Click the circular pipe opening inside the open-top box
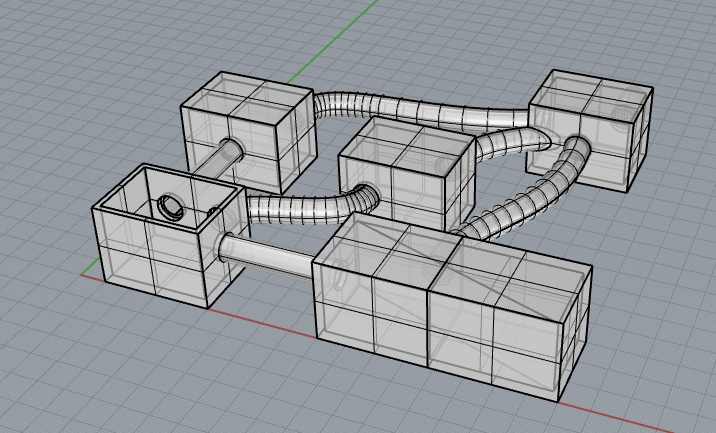This screenshot has width=716, height=433. point(171,207)
